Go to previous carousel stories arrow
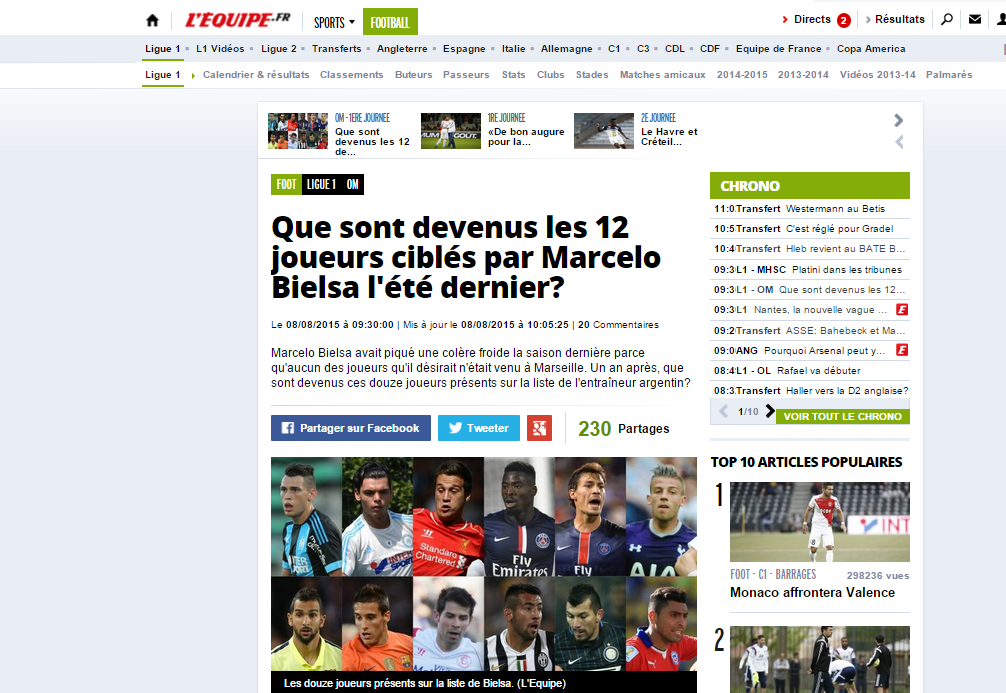 [898, 142]
